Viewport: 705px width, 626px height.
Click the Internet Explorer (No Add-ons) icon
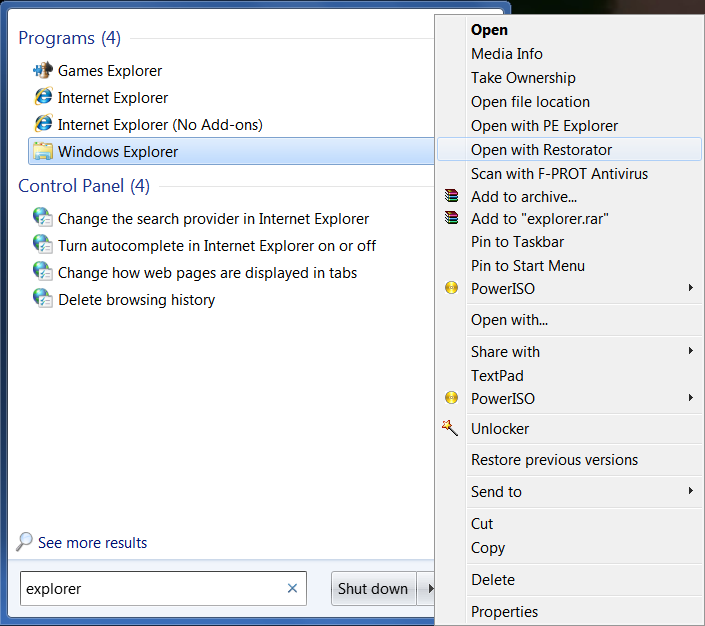point(43,124)
